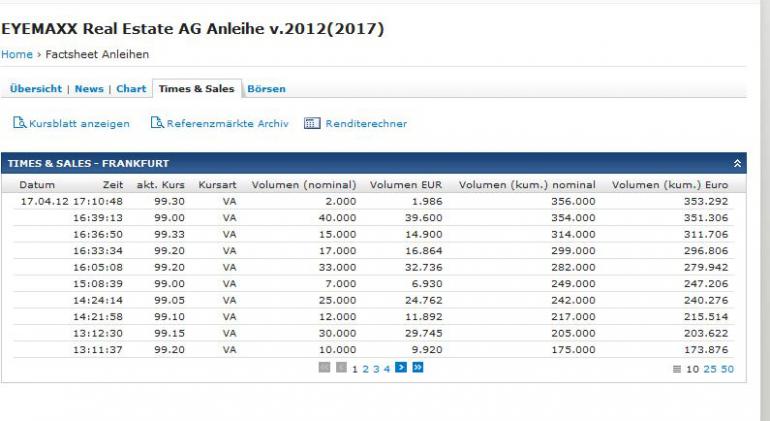Select the 13:11:37 time cell
The height and width of the screenshot is (421, 770).
coord(98,350)
